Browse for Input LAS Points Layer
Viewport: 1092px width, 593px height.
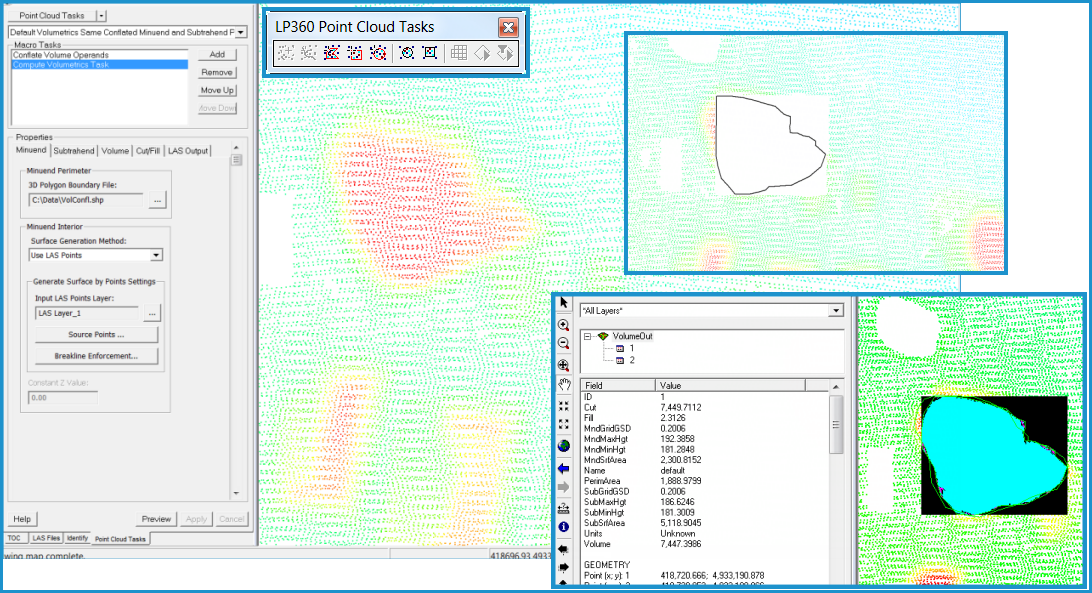152,314
